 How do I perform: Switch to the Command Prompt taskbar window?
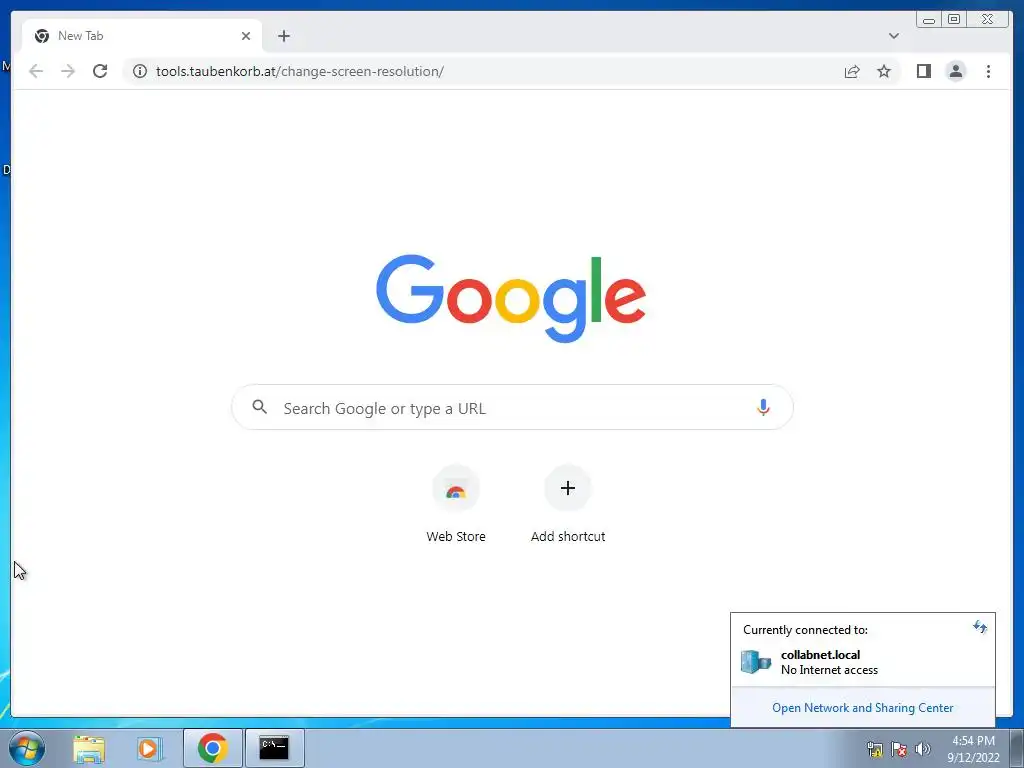tap(274, 748)
